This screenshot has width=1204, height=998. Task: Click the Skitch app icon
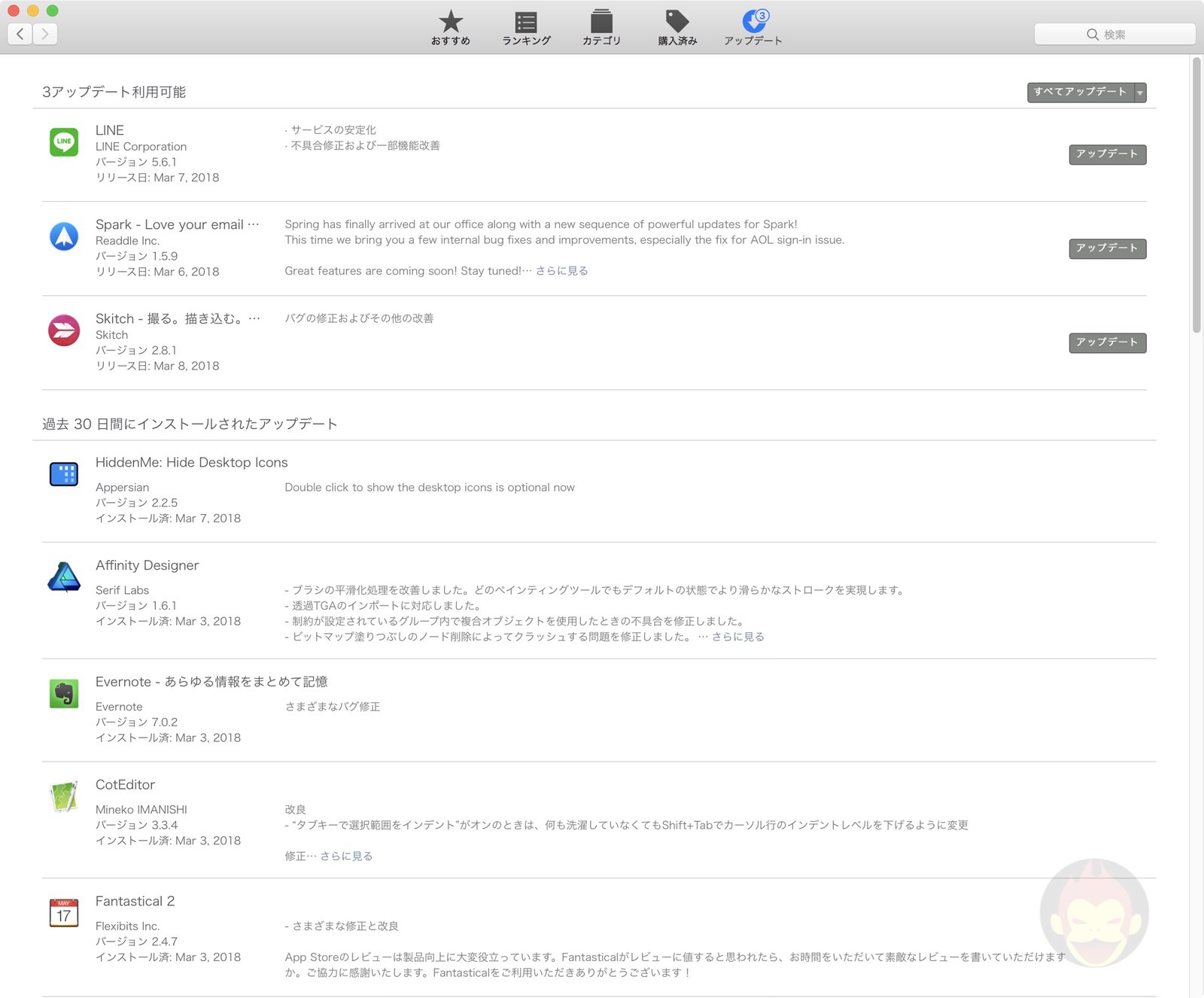(64, 330)
